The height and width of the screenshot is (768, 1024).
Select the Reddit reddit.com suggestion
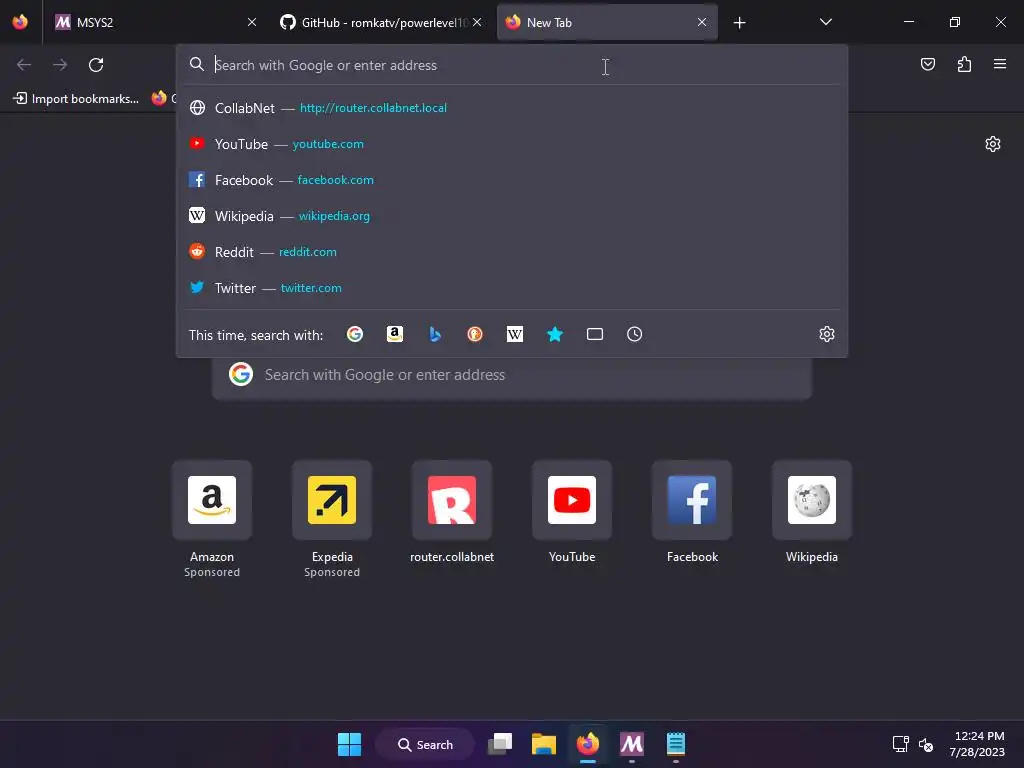(512, 251)
